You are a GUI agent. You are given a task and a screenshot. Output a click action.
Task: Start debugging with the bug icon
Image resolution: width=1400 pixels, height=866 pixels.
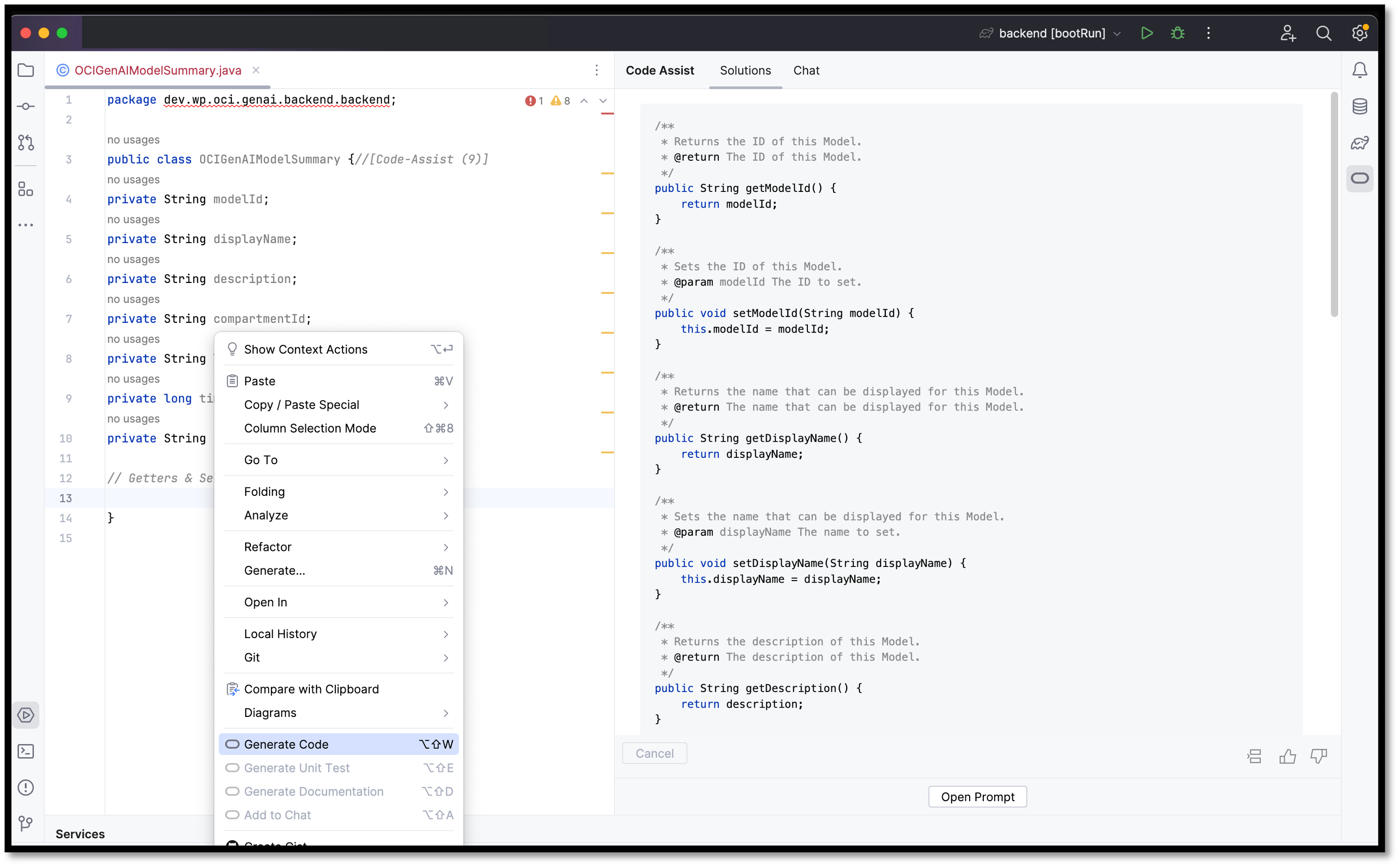pos(1178,33)
